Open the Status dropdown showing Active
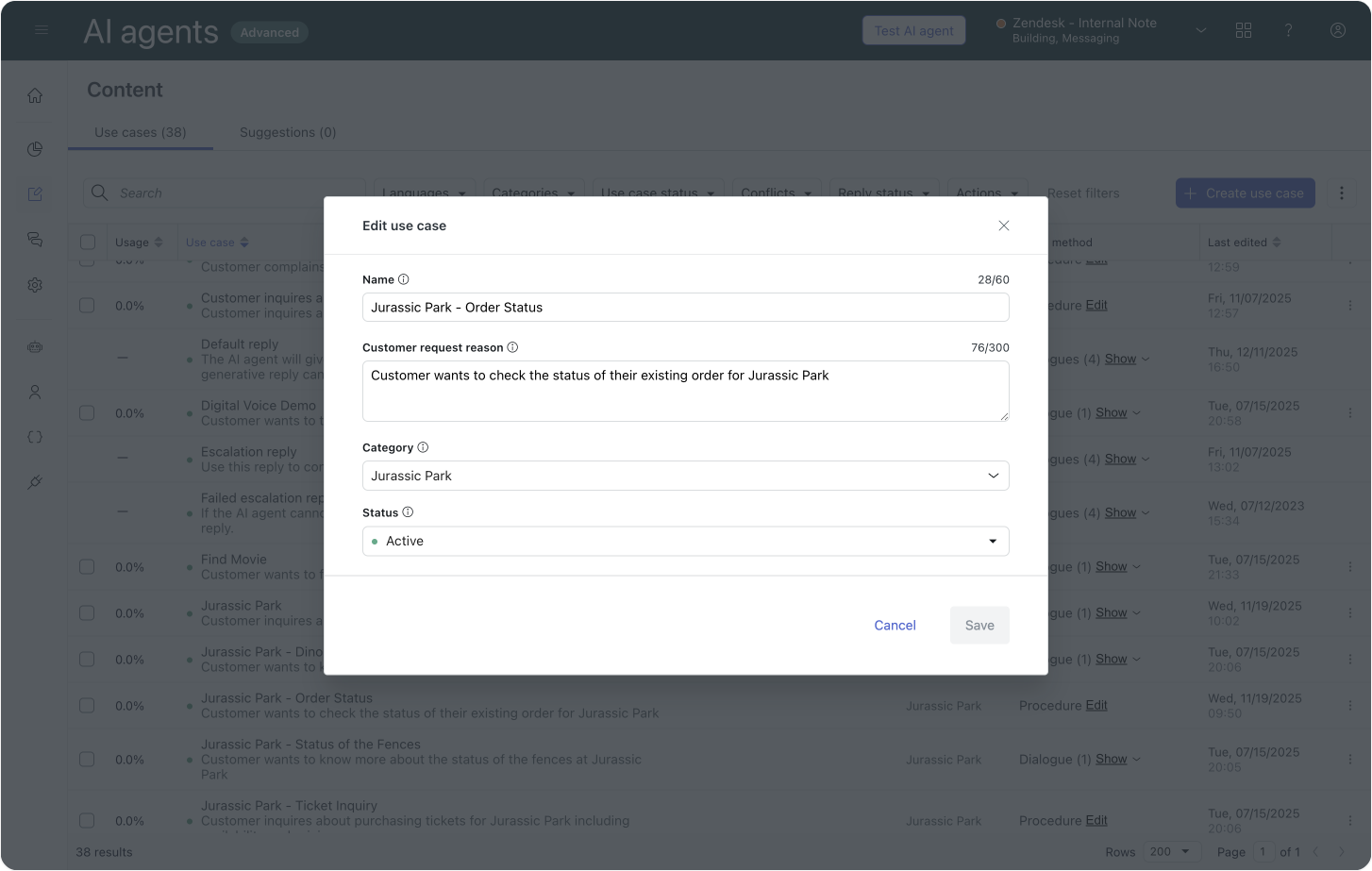 point(686,541)
